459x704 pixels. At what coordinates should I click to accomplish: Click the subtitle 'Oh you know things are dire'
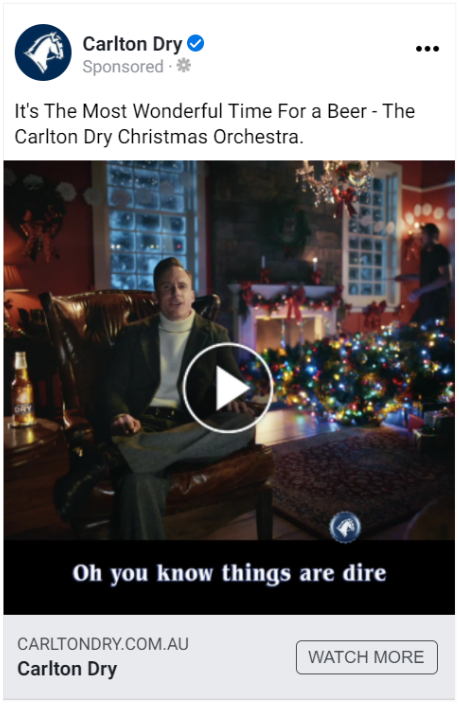230,574
